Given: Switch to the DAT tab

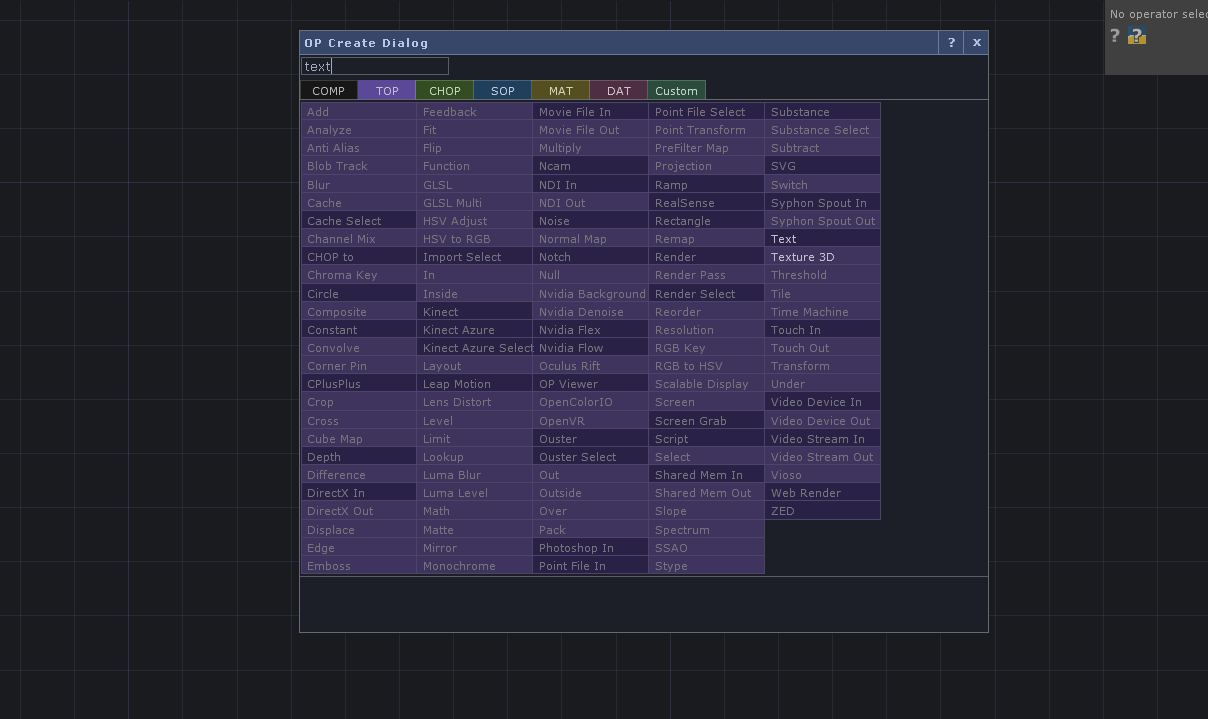Looking at the screenshot, I should [x=619, y=90].
